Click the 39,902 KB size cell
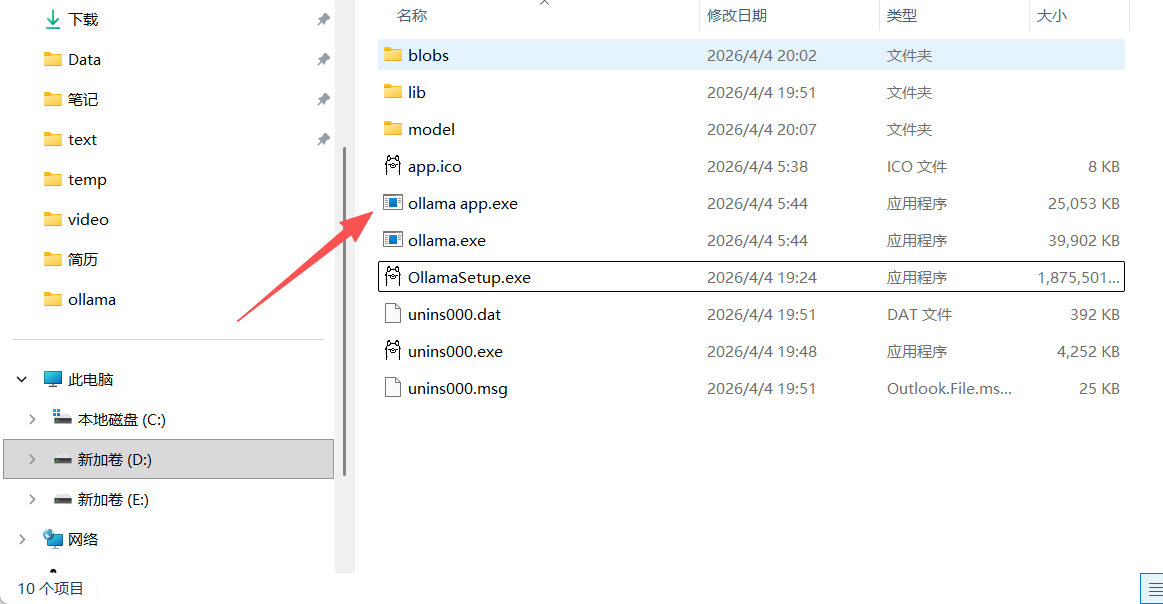 coord(1083,240)
